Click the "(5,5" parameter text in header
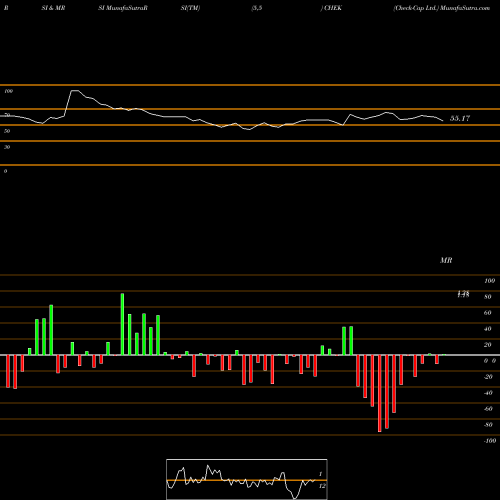Screen dimensions: 500x500 tap(257, 8)
